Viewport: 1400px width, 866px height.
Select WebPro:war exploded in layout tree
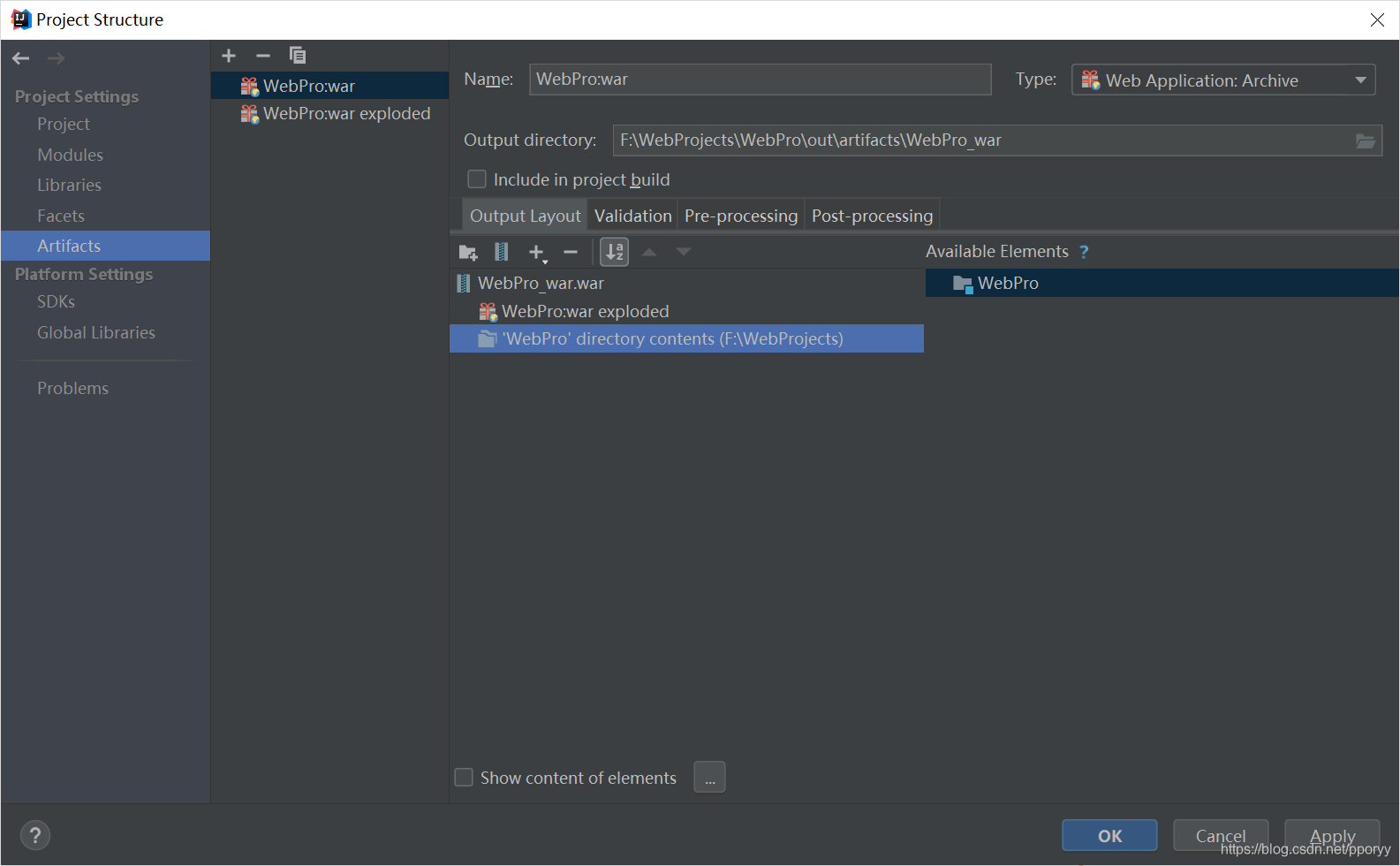574,312
